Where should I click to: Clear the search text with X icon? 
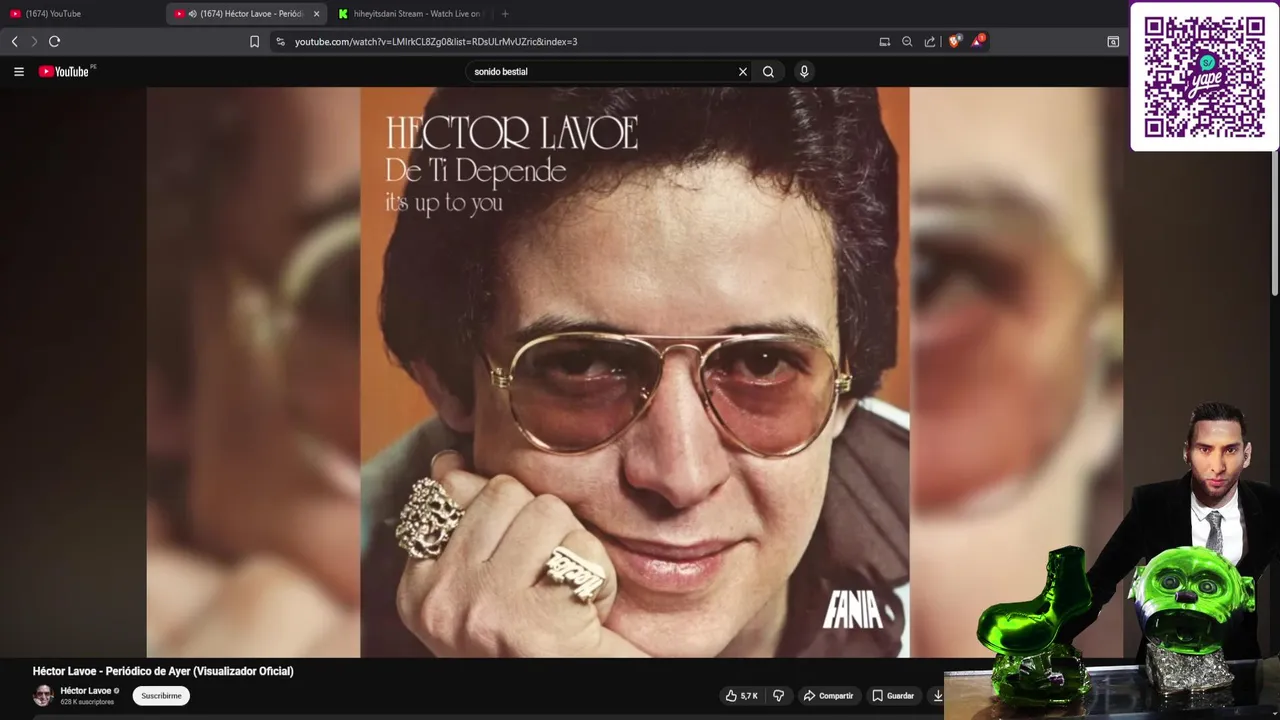point(743,71)
